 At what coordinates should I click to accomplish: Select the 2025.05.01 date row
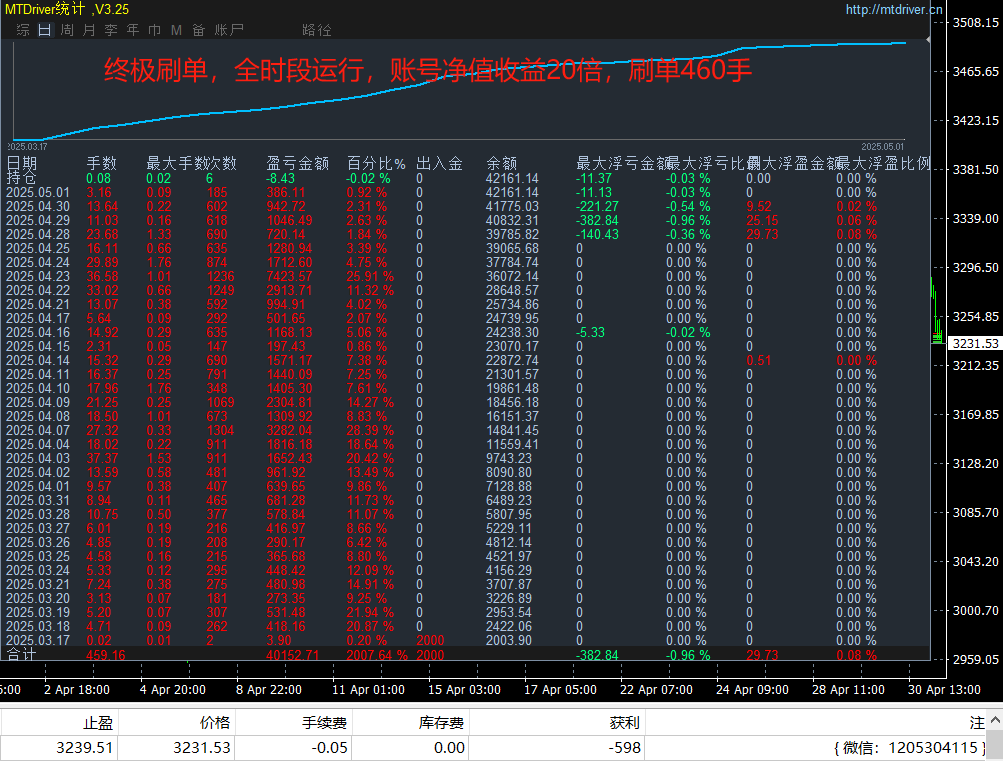[465, 192]
